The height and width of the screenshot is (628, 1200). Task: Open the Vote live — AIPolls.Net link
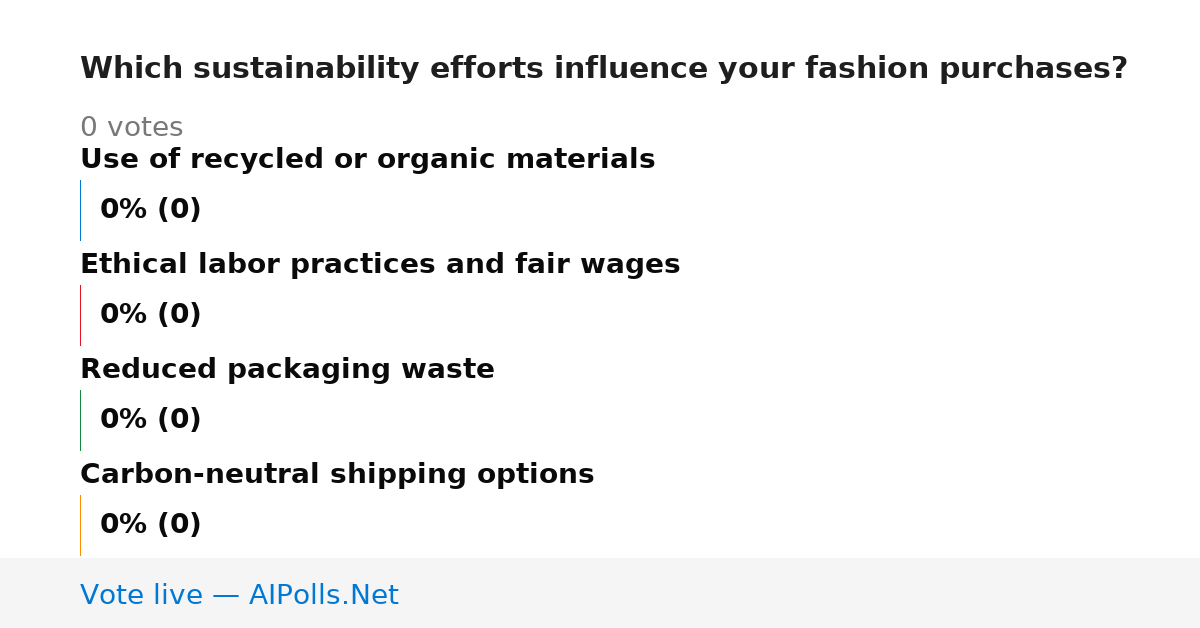[x=239, y=595]
